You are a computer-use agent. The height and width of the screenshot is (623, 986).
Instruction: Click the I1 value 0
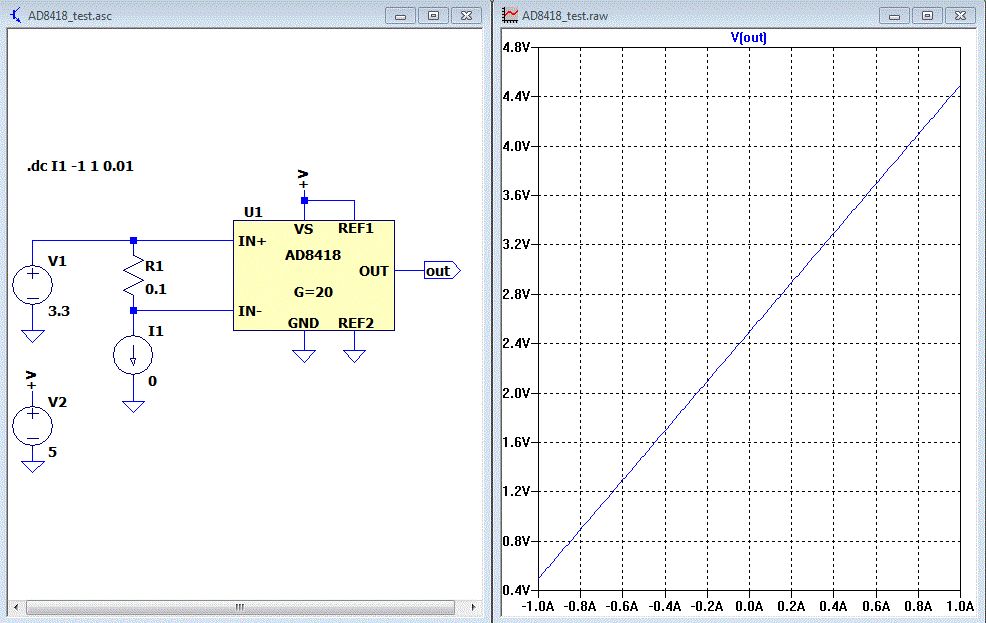point(152,381)
